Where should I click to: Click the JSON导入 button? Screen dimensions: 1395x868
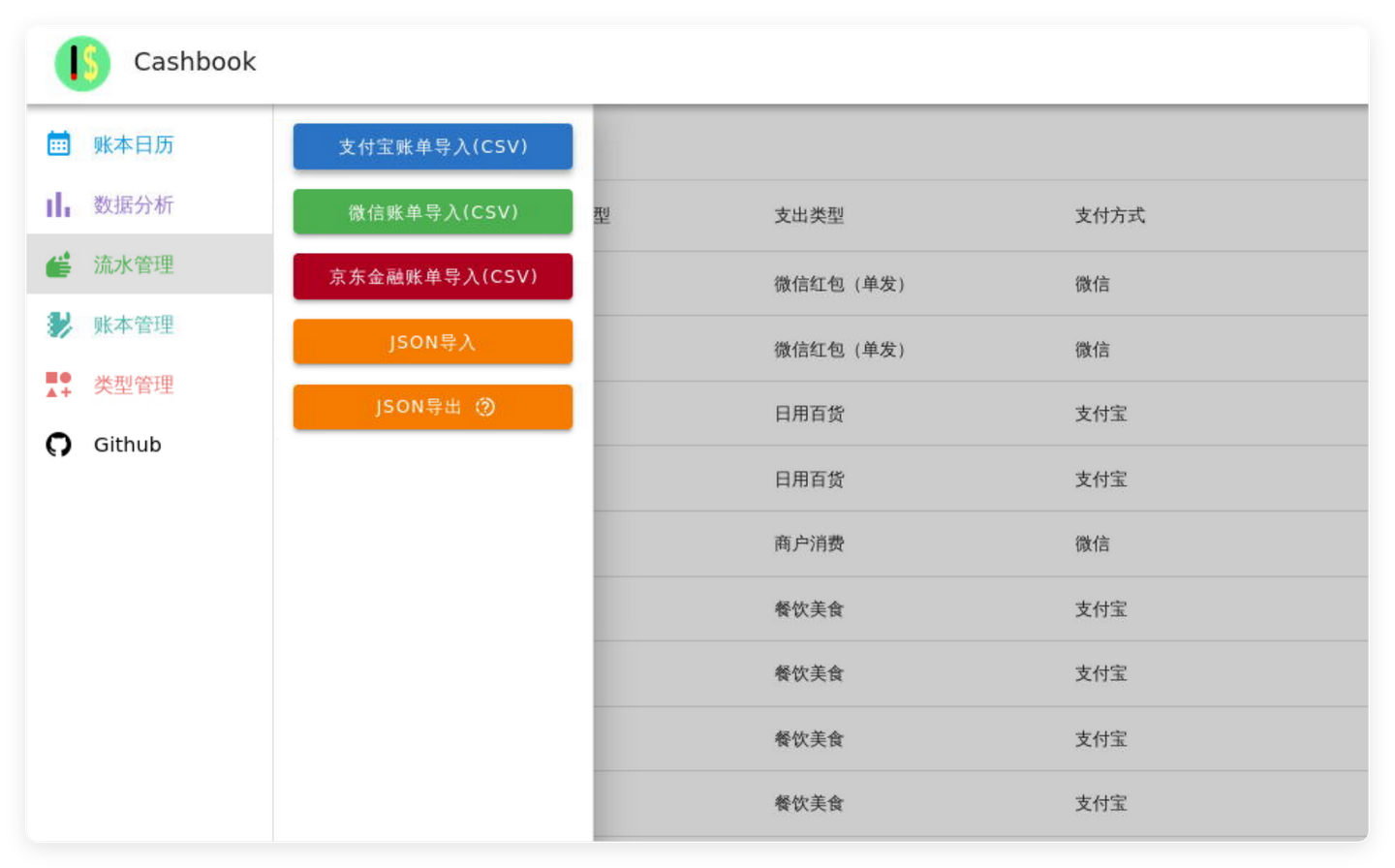432,341
